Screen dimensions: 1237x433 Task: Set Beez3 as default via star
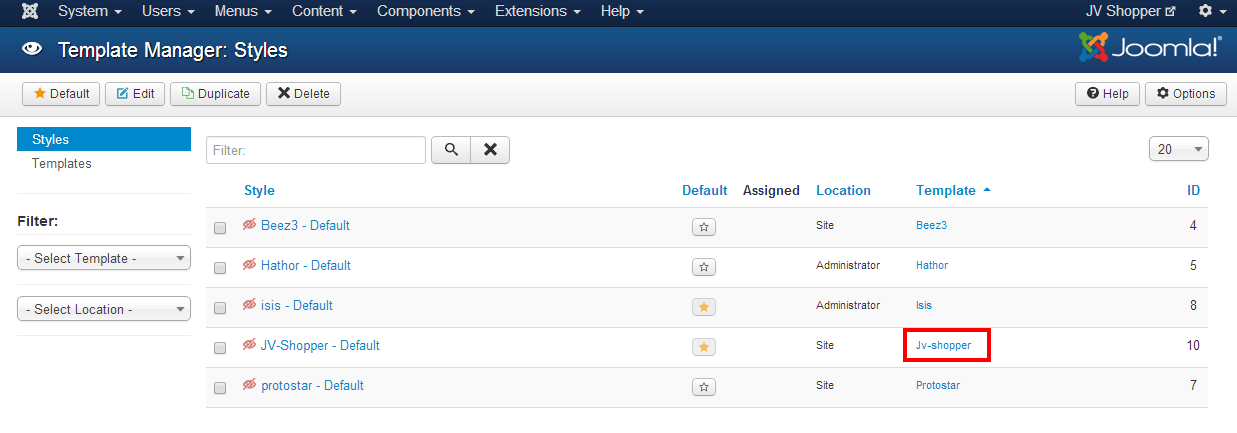704,227
